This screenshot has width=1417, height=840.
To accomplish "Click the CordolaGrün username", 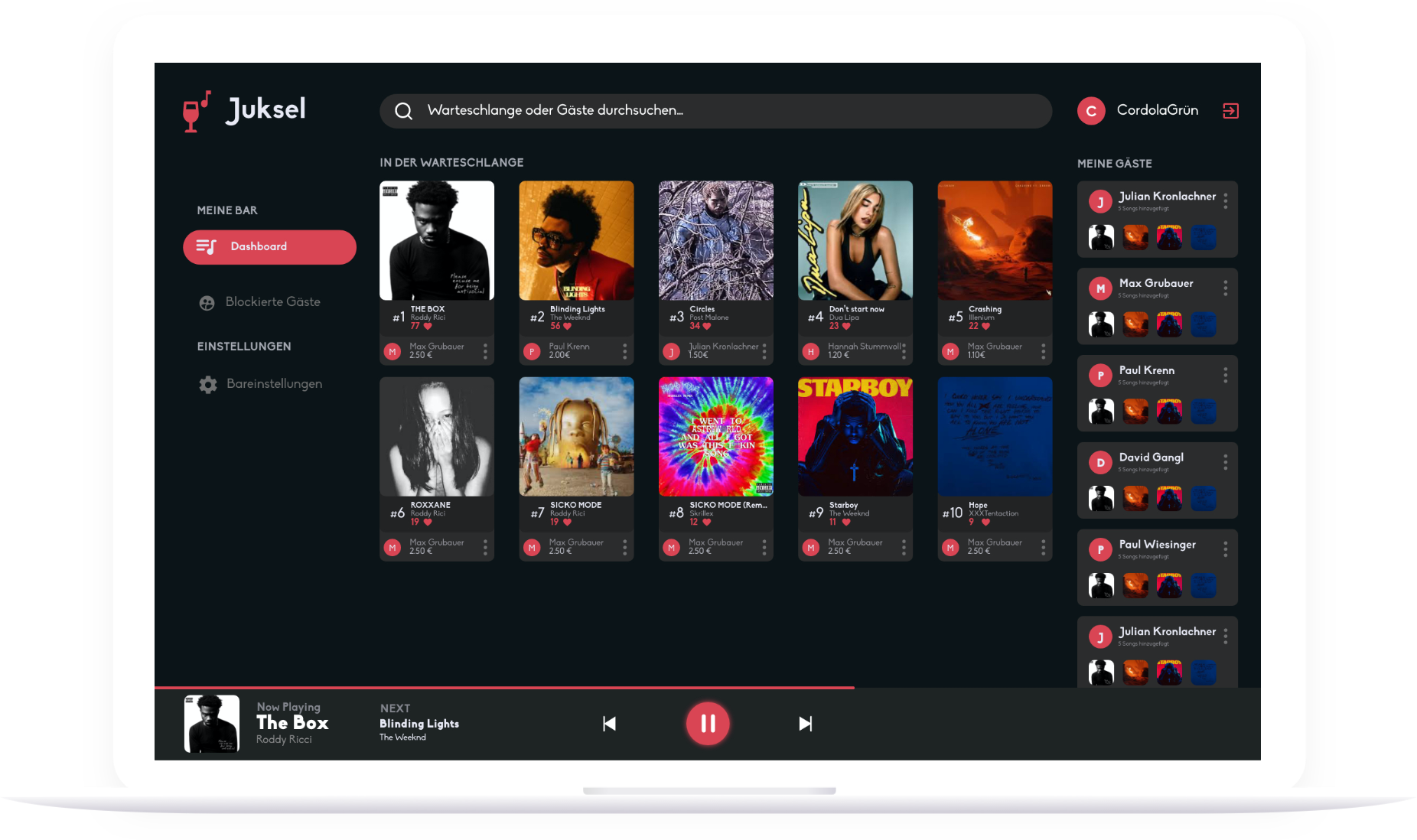I will 1157,110.
